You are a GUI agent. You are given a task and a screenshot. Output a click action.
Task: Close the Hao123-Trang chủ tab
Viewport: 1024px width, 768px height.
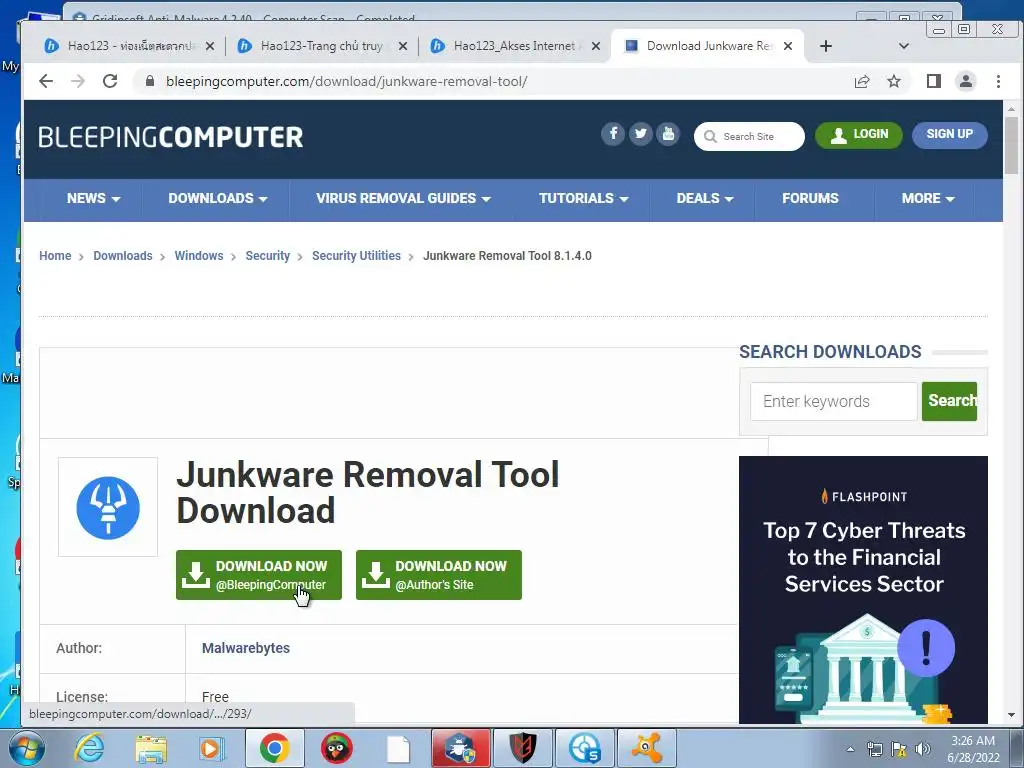(x=403, y=46)
